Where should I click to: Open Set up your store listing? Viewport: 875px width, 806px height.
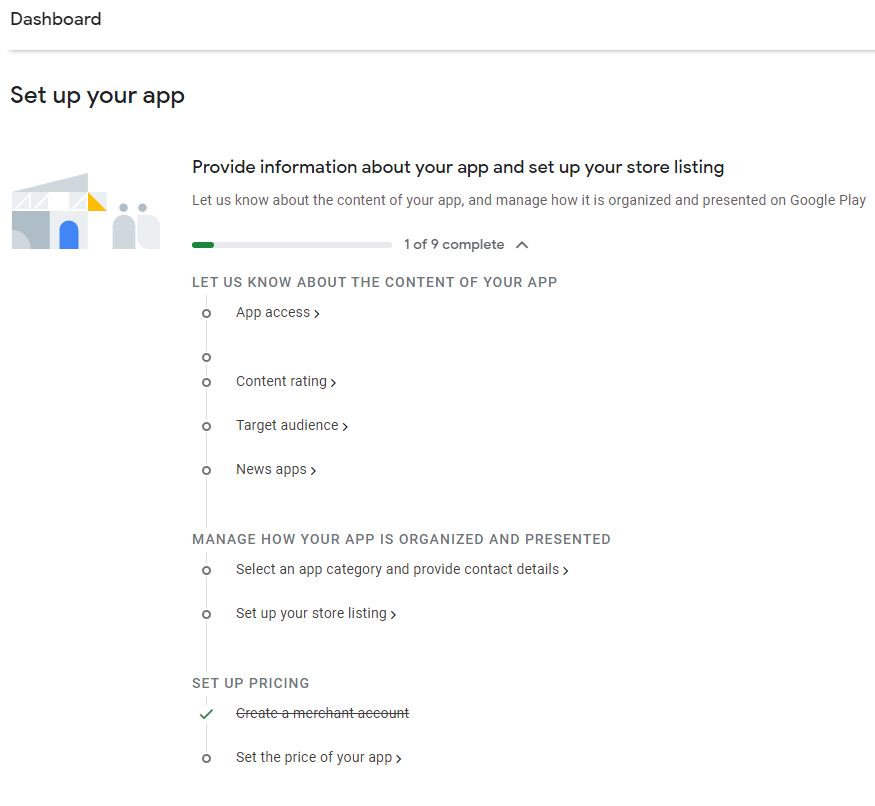click(310, 613)
